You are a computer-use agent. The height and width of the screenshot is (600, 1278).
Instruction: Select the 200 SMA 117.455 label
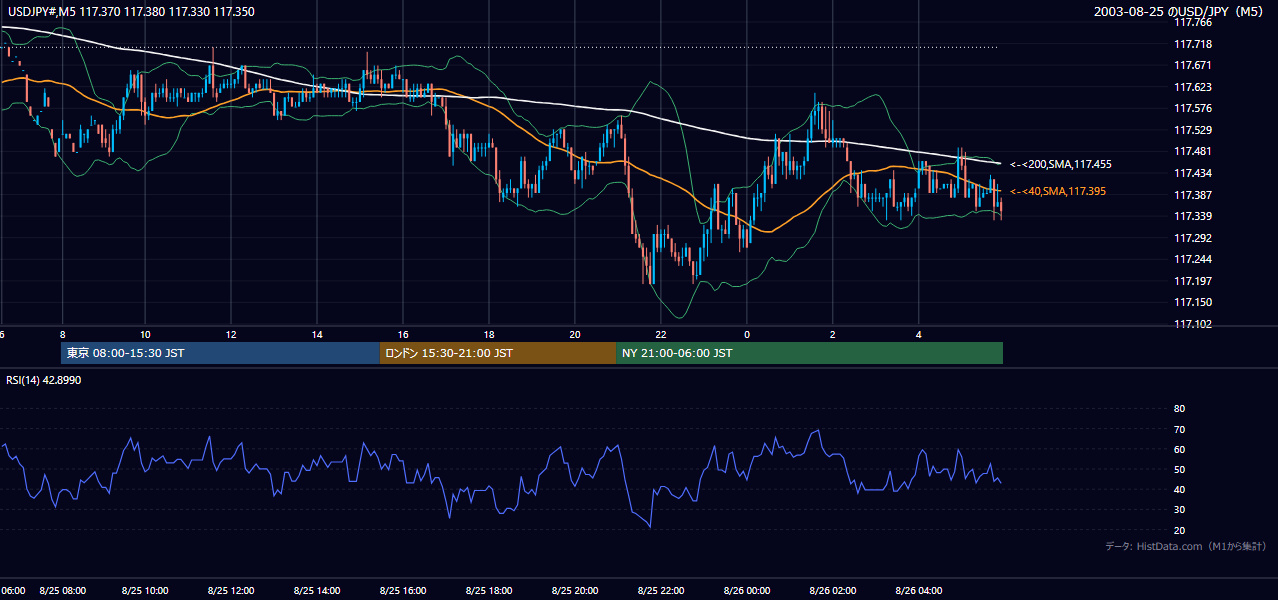pos(1061,164)
